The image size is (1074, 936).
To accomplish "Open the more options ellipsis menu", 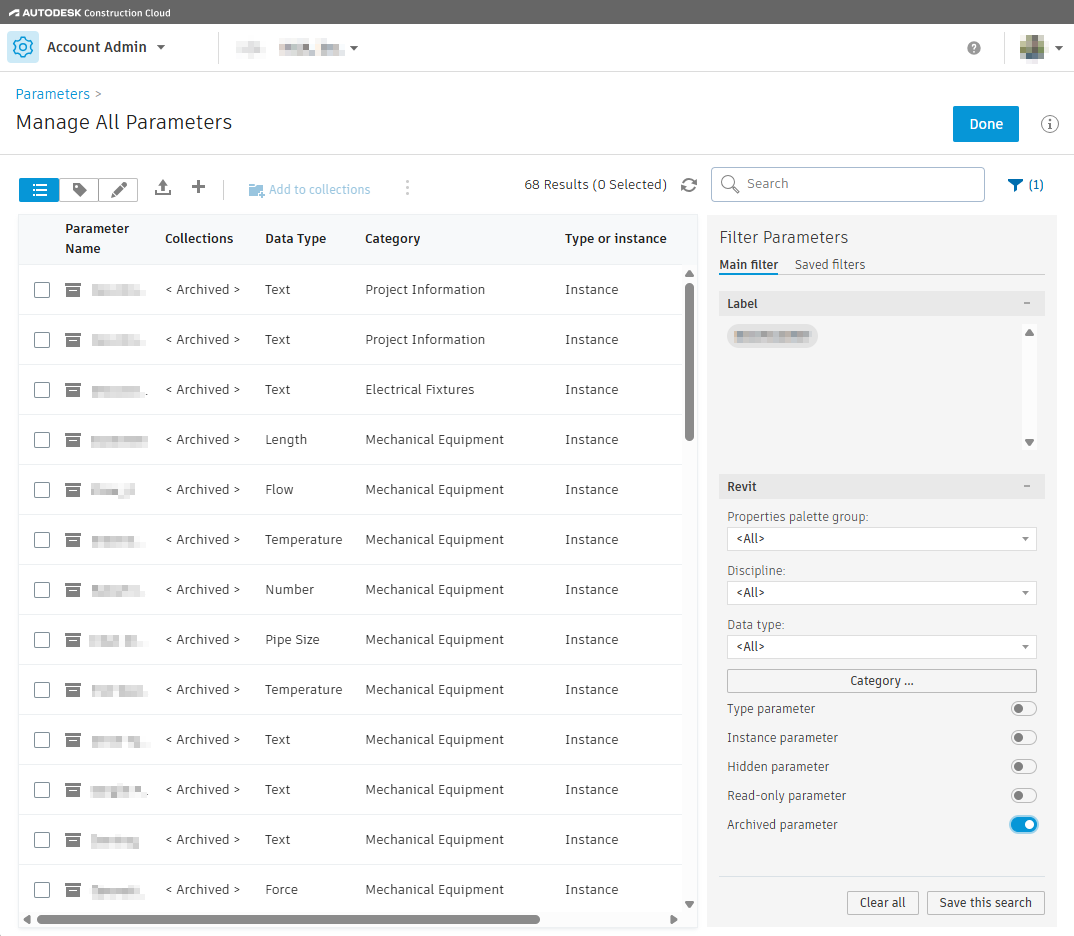I will click(x=407, y=188).
